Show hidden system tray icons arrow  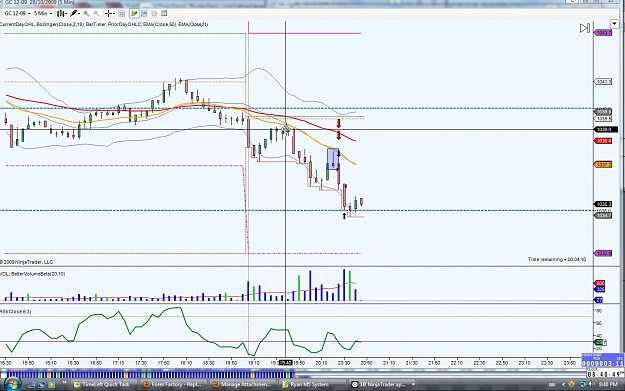(x=563, y=384)
